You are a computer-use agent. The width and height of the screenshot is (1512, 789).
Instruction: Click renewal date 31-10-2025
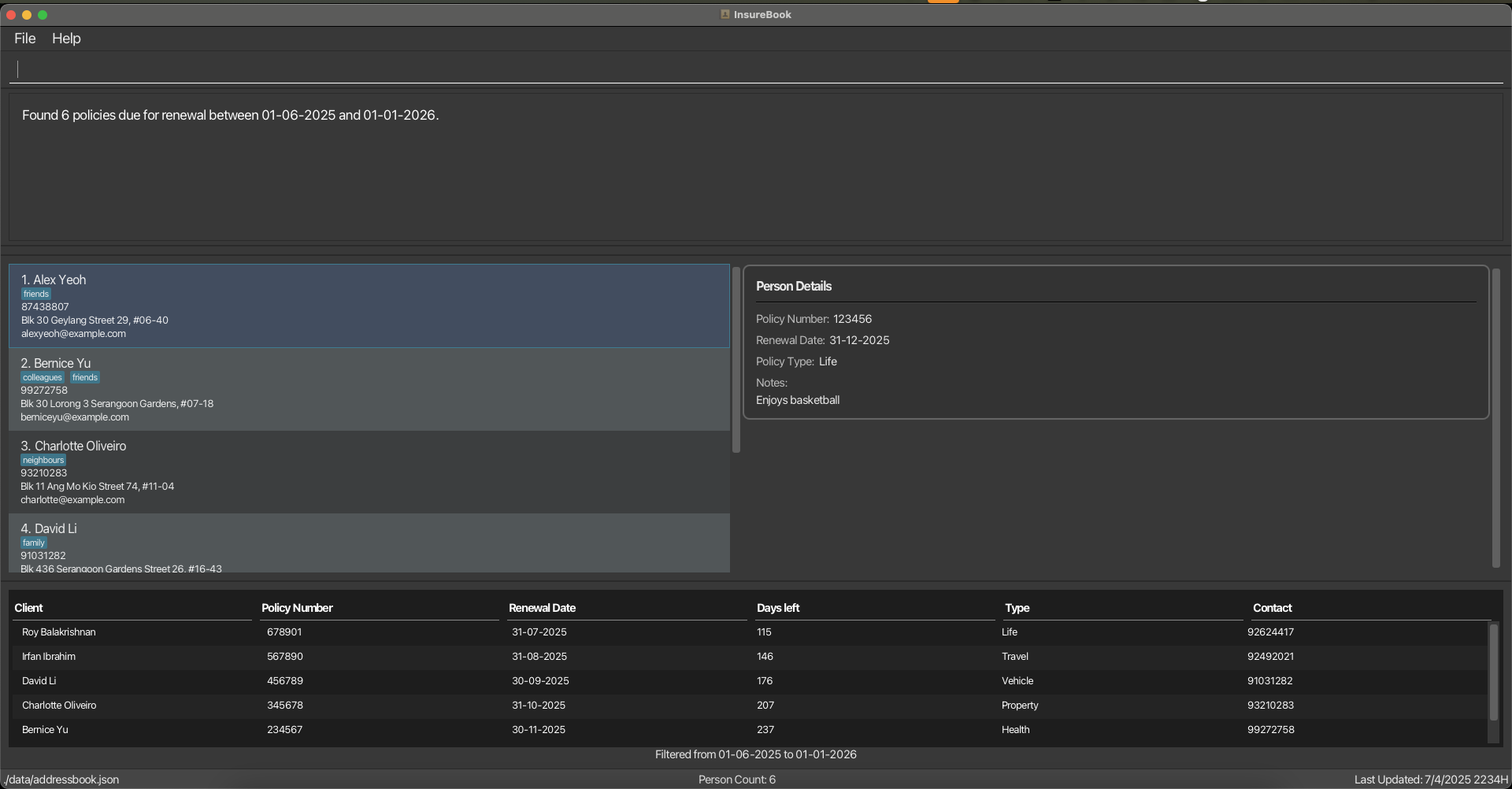tap(539, 706)
